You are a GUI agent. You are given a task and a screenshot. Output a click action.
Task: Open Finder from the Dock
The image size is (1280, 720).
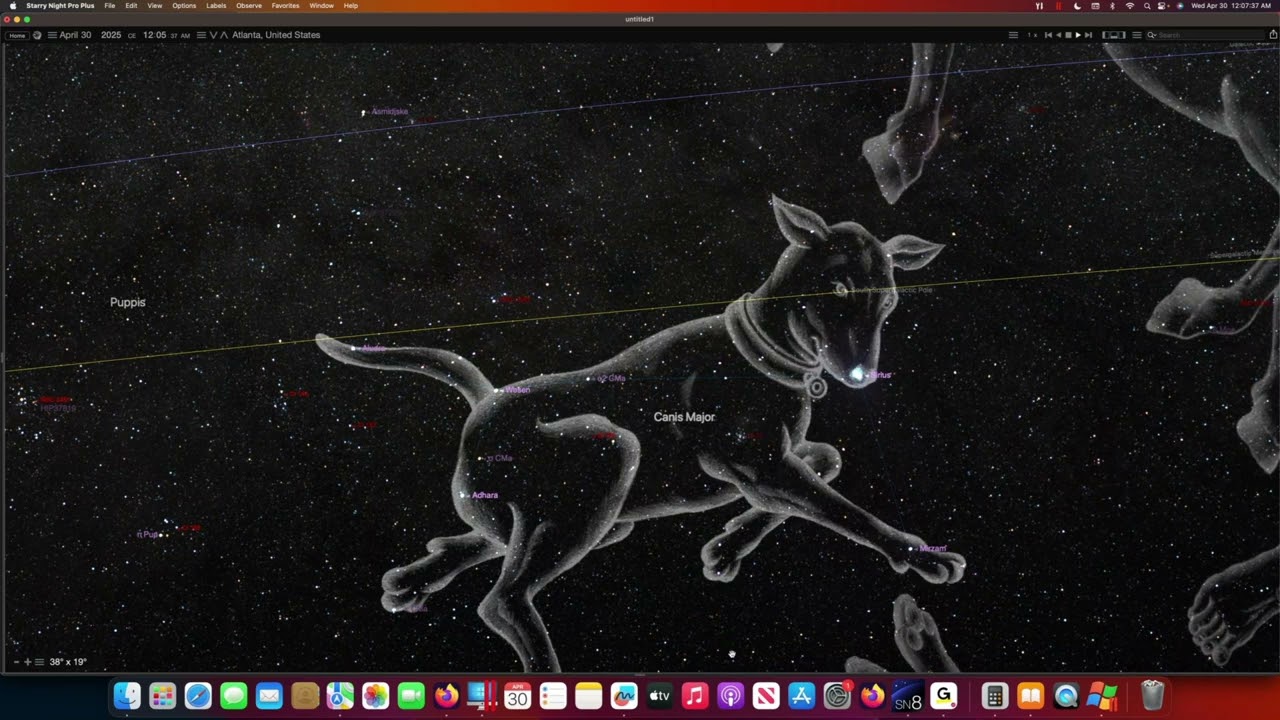pos(127,695)
